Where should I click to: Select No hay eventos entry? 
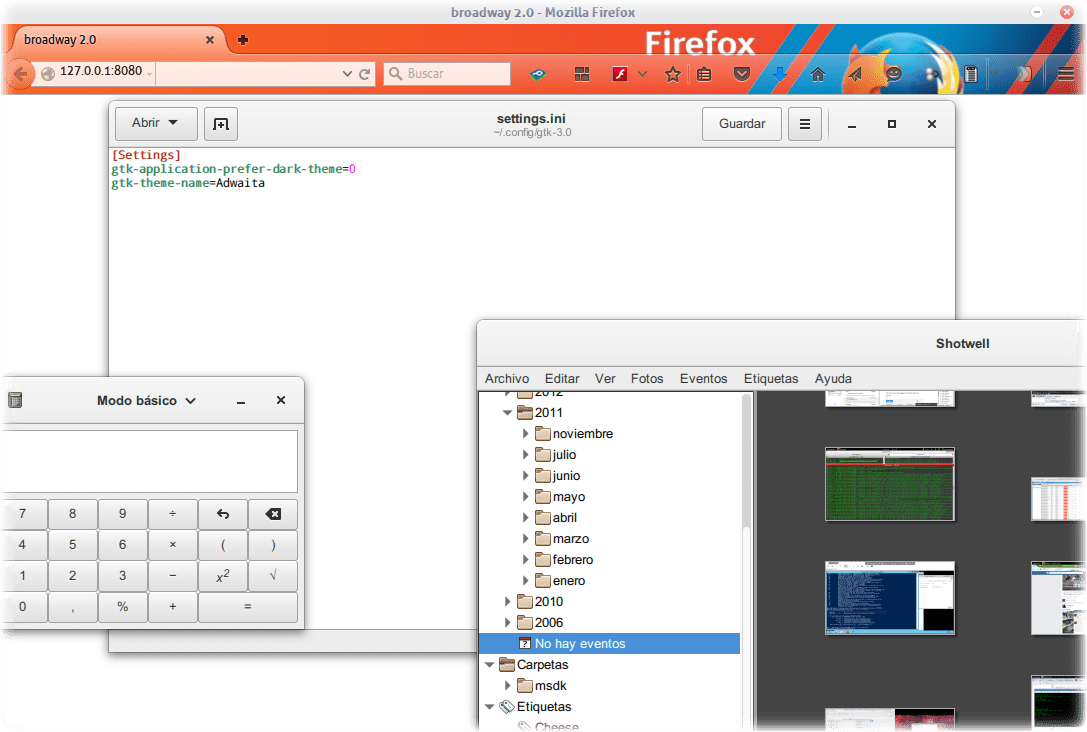[x=609, y=644]
